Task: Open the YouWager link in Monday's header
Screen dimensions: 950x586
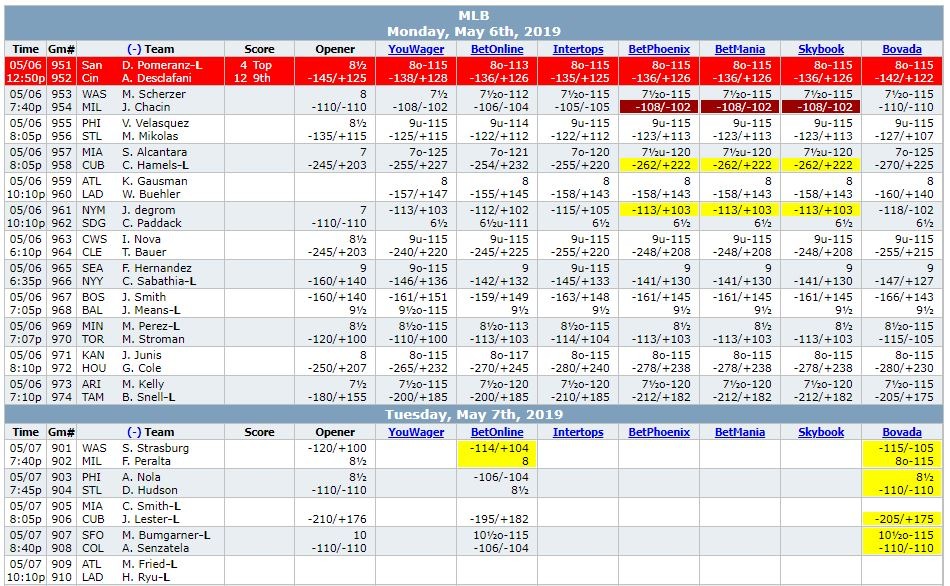Action: (x=416, y=49)
